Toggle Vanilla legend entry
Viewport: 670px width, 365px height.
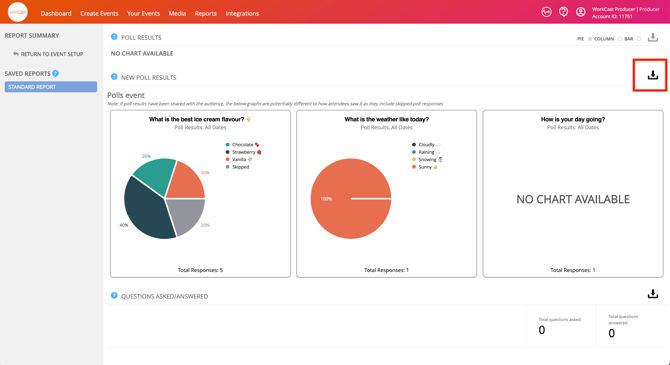coord(239,159)
